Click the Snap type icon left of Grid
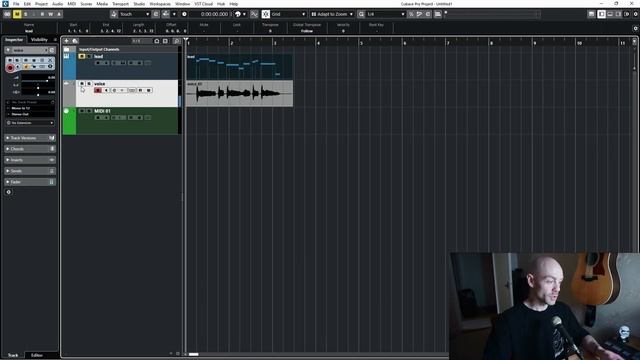The width and height of the screenshot is (640, 360). point(266,14)
